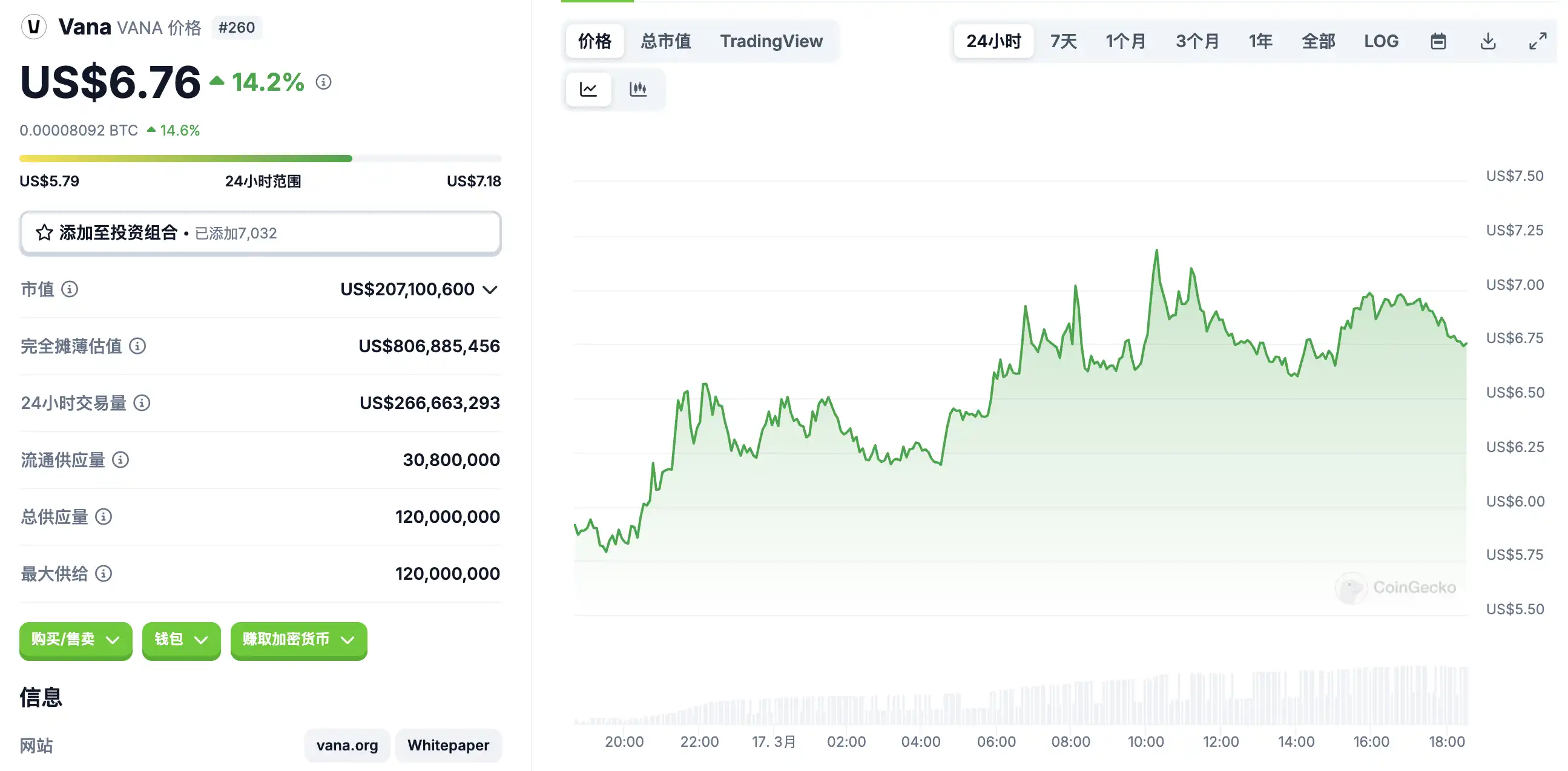Show info for 24小时交易量
Image resolution: width=1568 pixels, height=771 pixels.
point(142,403)
